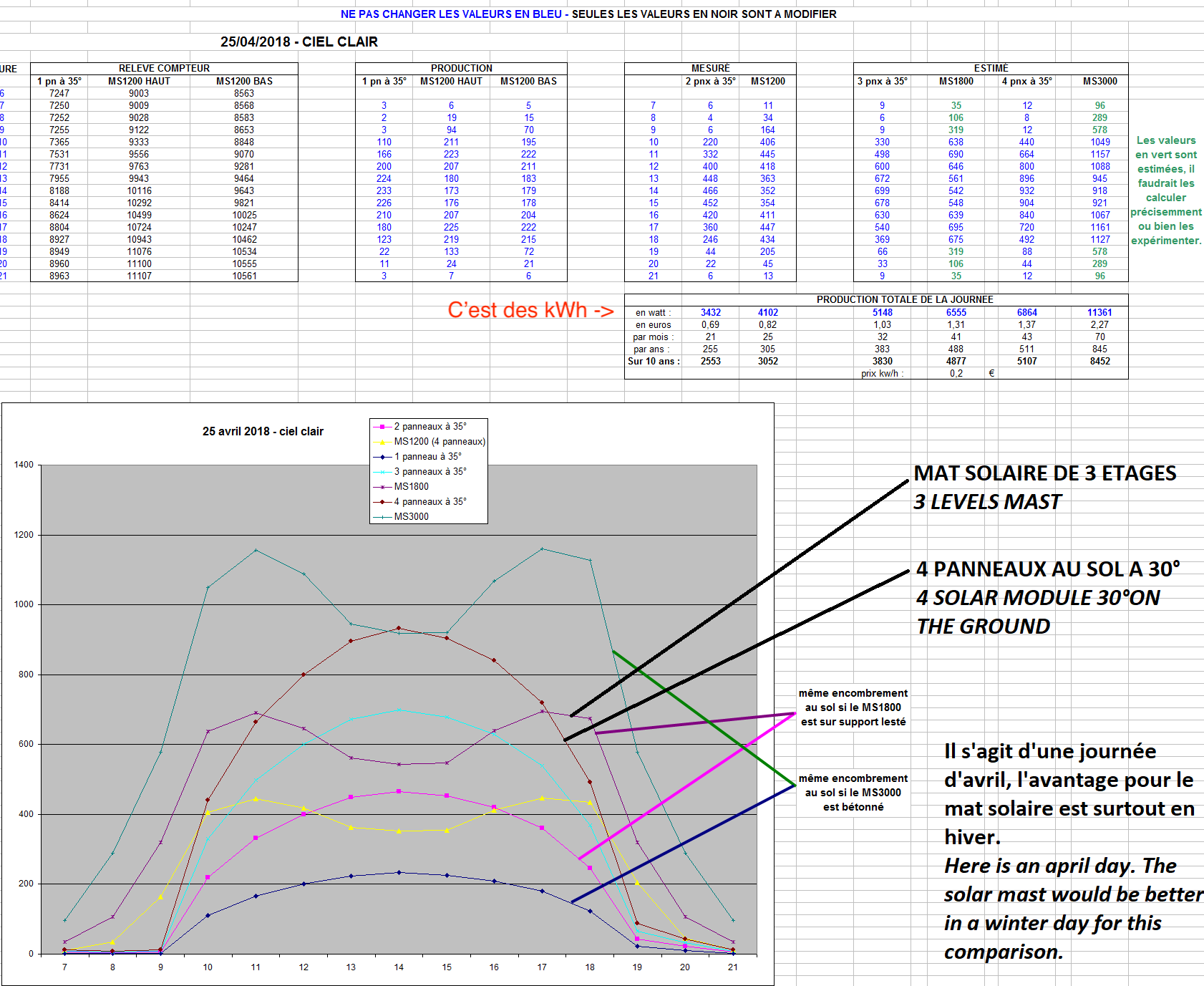Click the "MAT SOLAIRE DE 3 ETAGES" text box
The width and height of the screenshot is (1204, 986).
[x=1045, y=488]
